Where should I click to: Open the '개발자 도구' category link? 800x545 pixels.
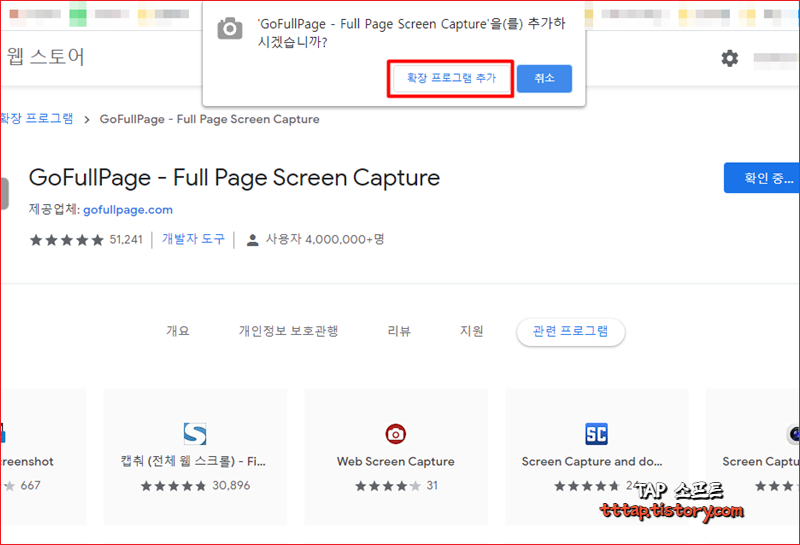193,239
